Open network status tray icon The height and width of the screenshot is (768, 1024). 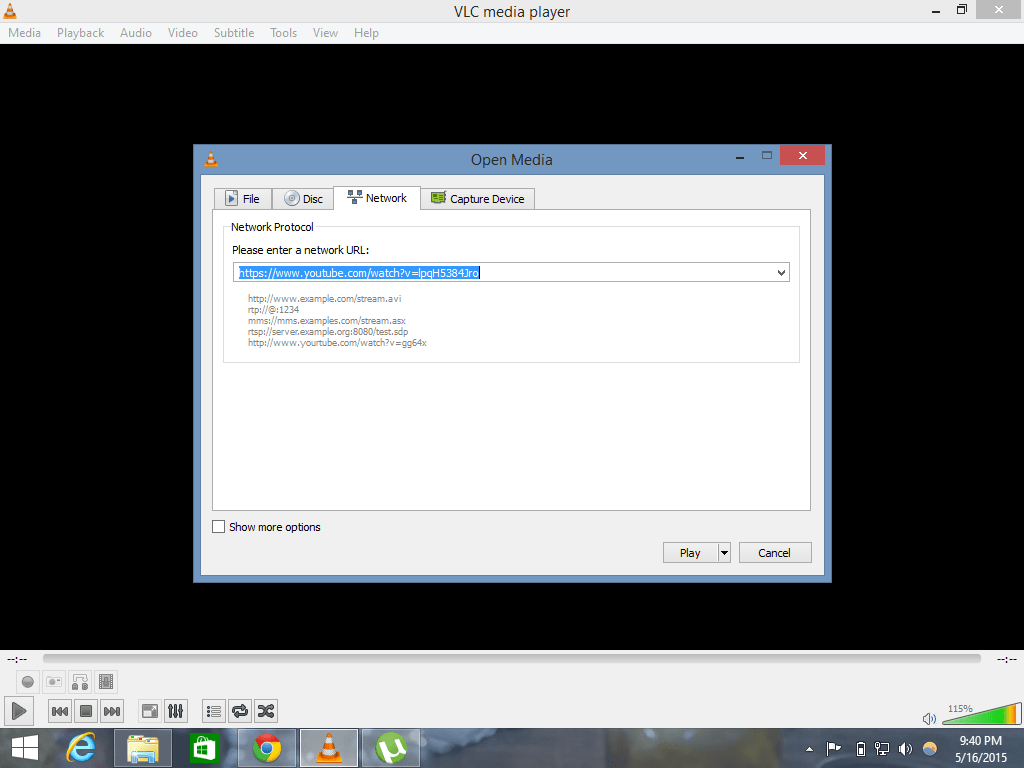[882, 748]
